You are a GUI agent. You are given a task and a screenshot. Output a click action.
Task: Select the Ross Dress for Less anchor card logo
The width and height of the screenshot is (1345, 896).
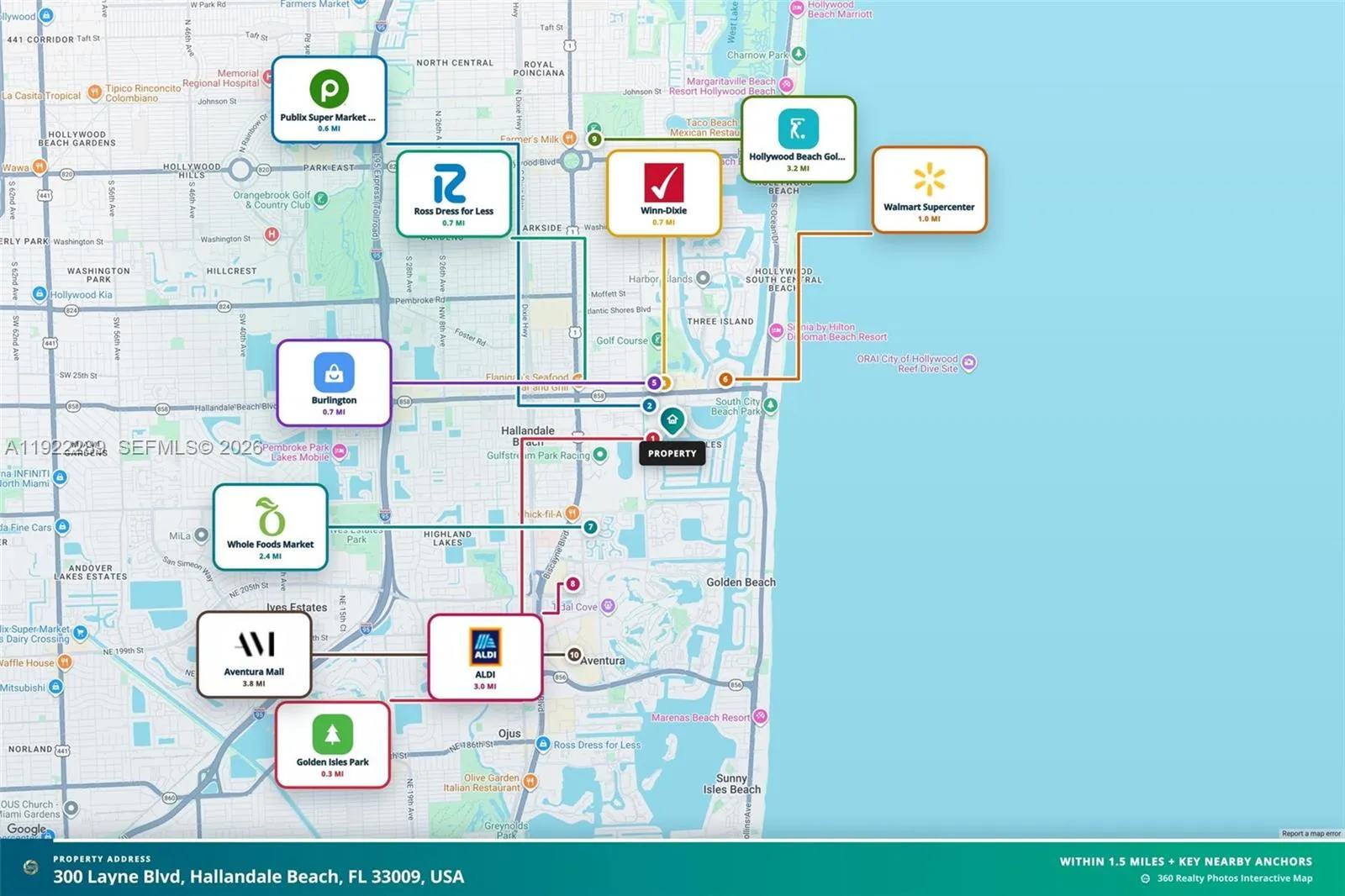click(450, 183)
